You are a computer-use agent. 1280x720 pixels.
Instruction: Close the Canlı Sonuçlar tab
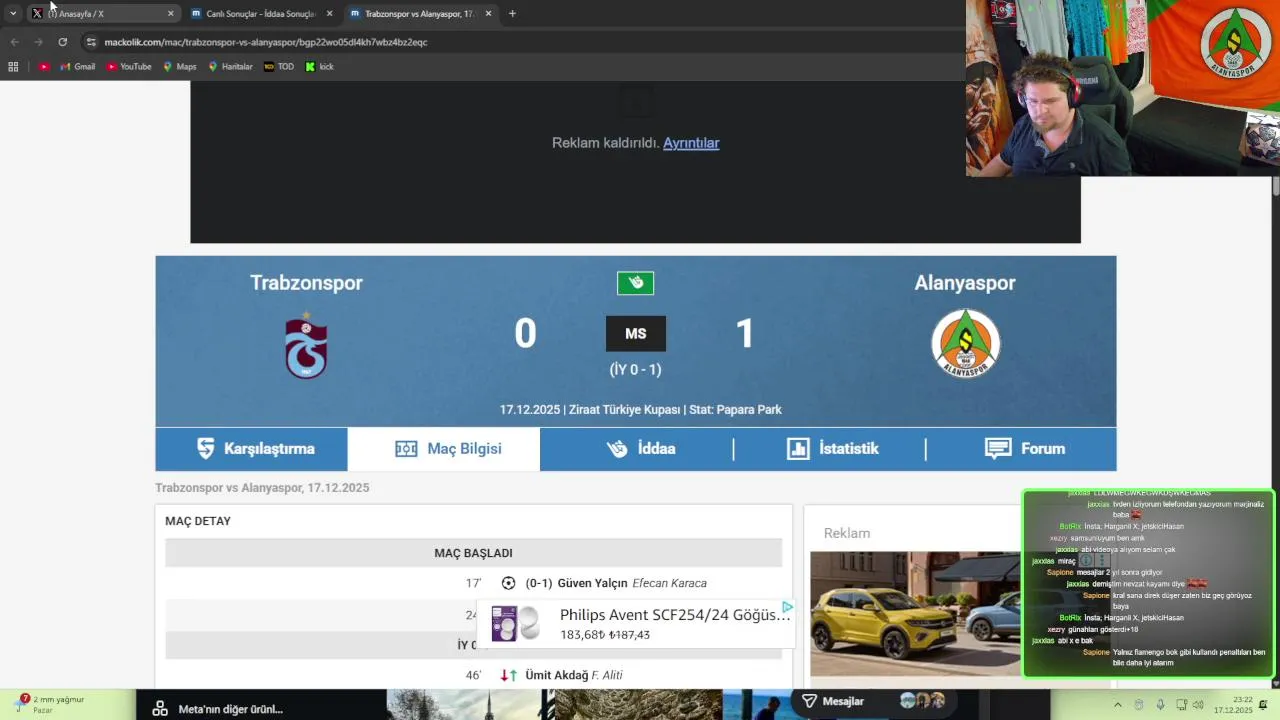[329, 13]
